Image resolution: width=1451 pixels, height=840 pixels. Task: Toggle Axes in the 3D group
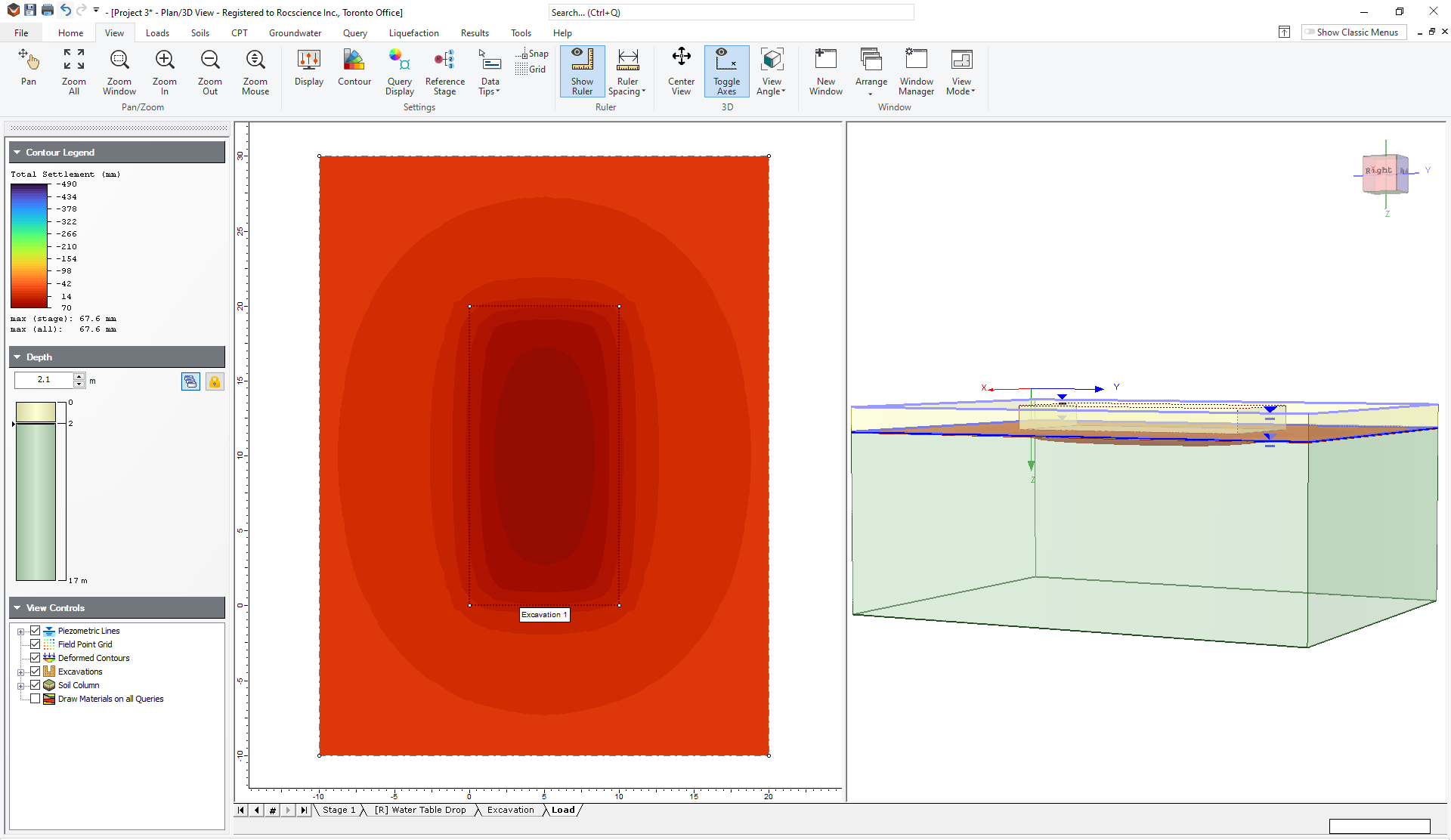(x=725, y=72)
